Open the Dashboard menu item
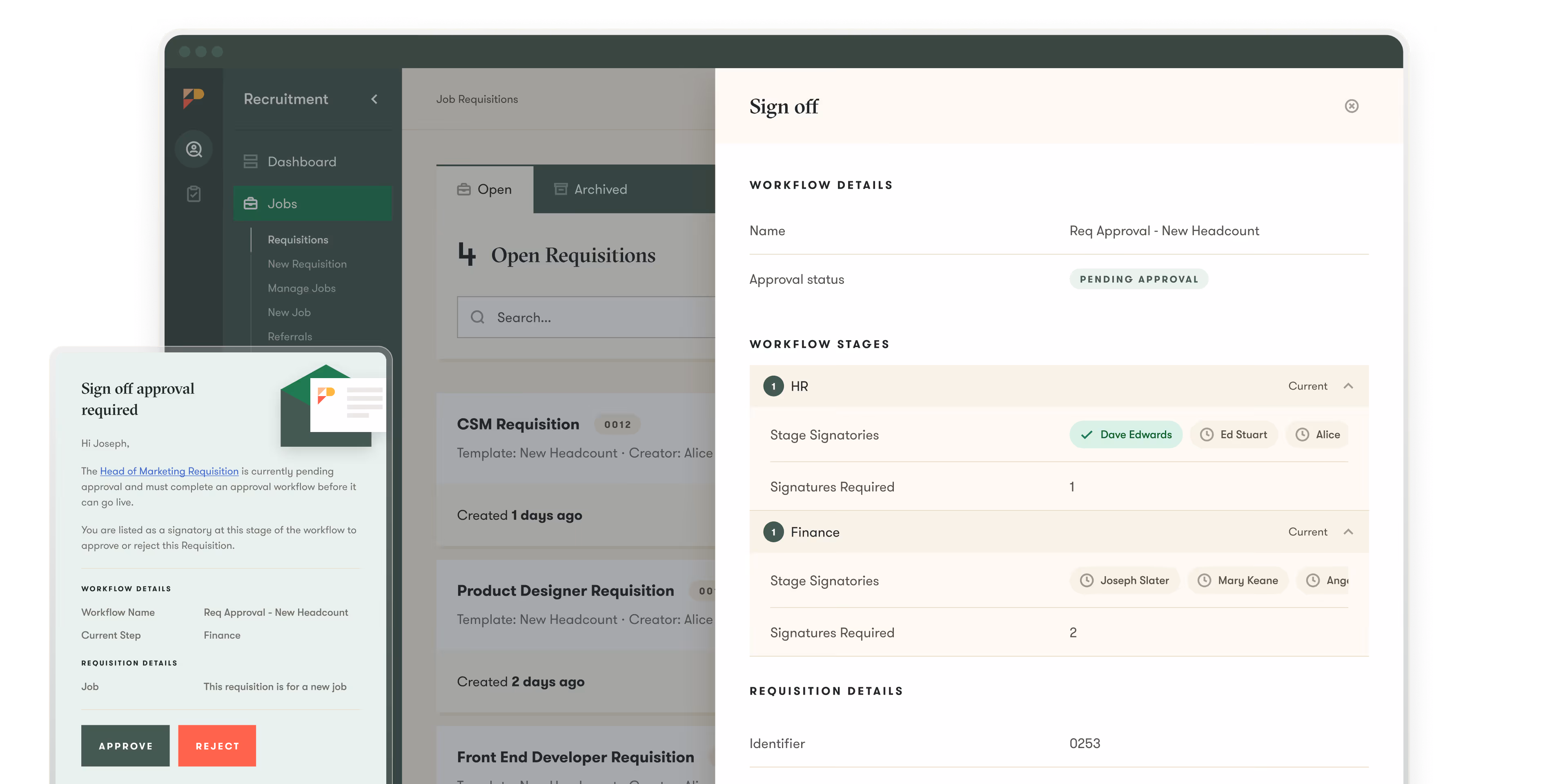Viewport: 1568px width, 784px height. [x=312, y=161]
